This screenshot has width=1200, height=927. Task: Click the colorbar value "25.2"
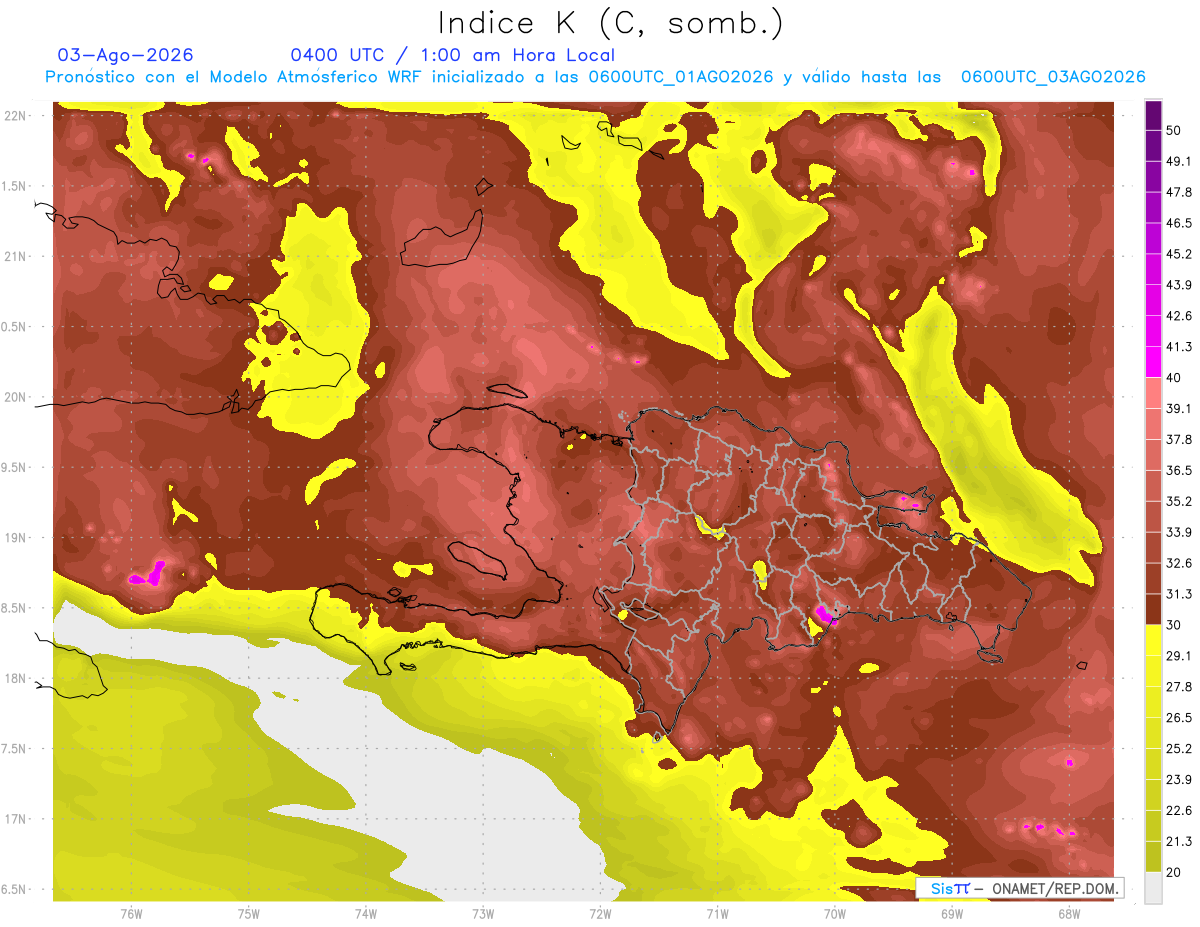pyautogui.click(x=1179, y=748)
